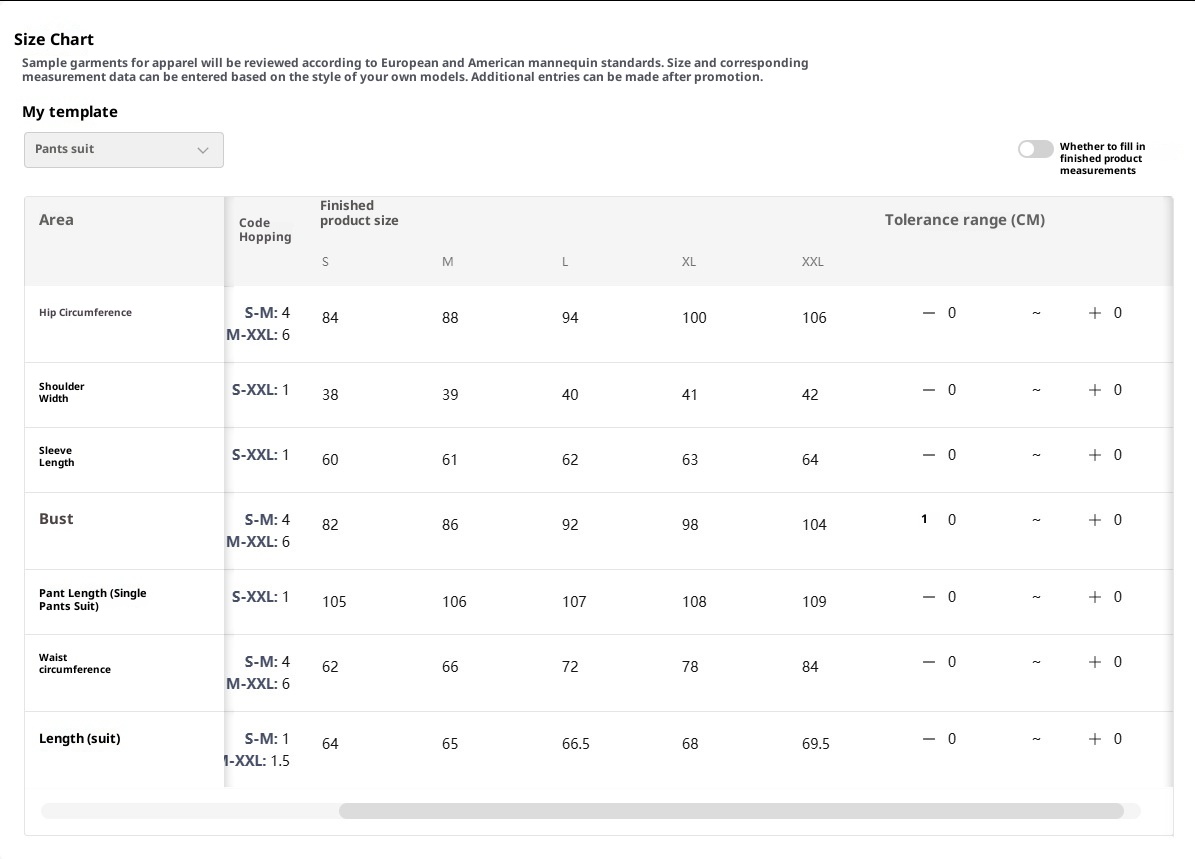Screen dimensions: 1195x859
Task: Click the Hip Circumference size S value 84
Action: pyautogui.click(x=330, y=318)
